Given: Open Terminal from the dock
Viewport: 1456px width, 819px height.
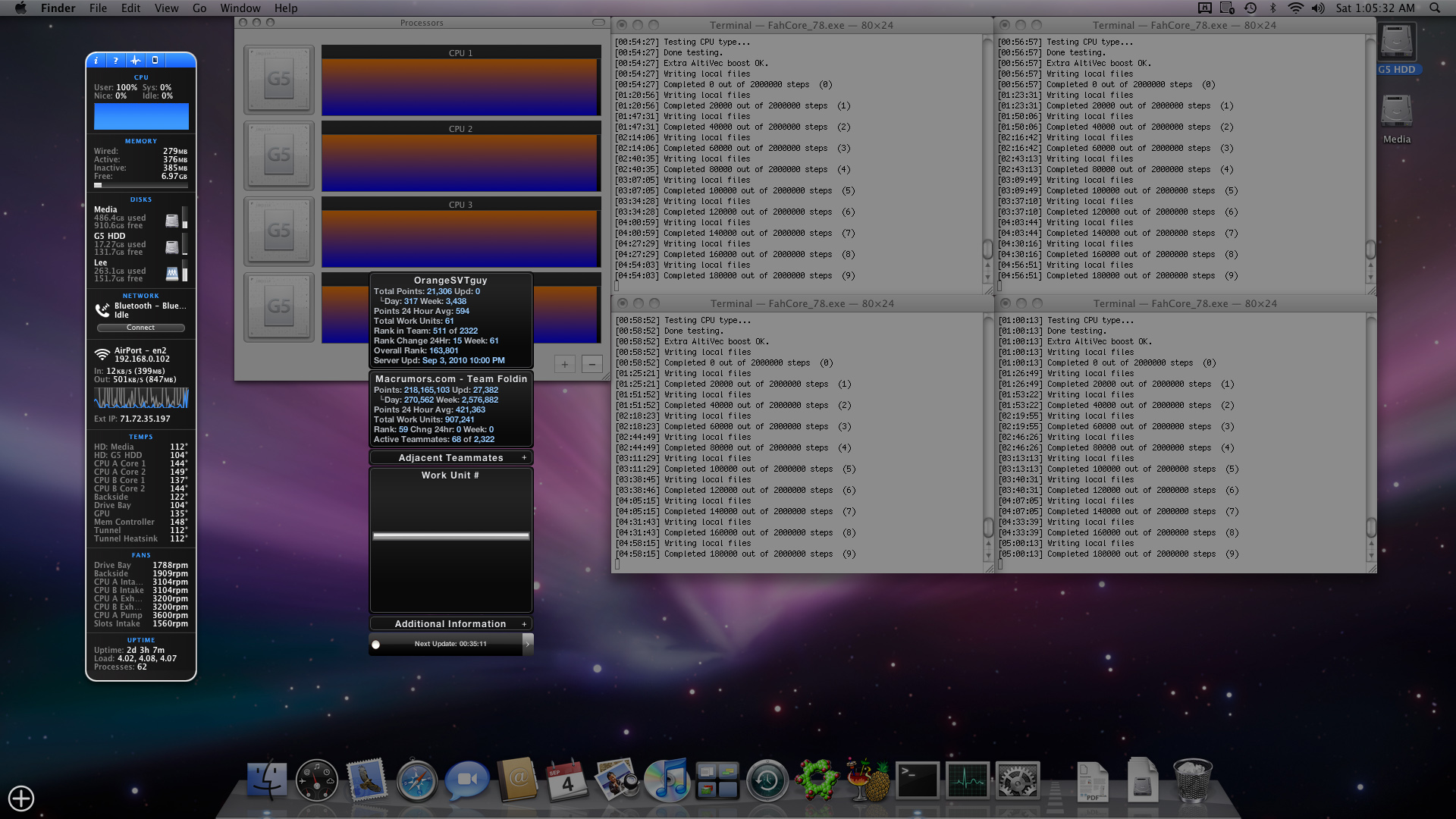Looking at the screenshot, I should coord(918,780).
